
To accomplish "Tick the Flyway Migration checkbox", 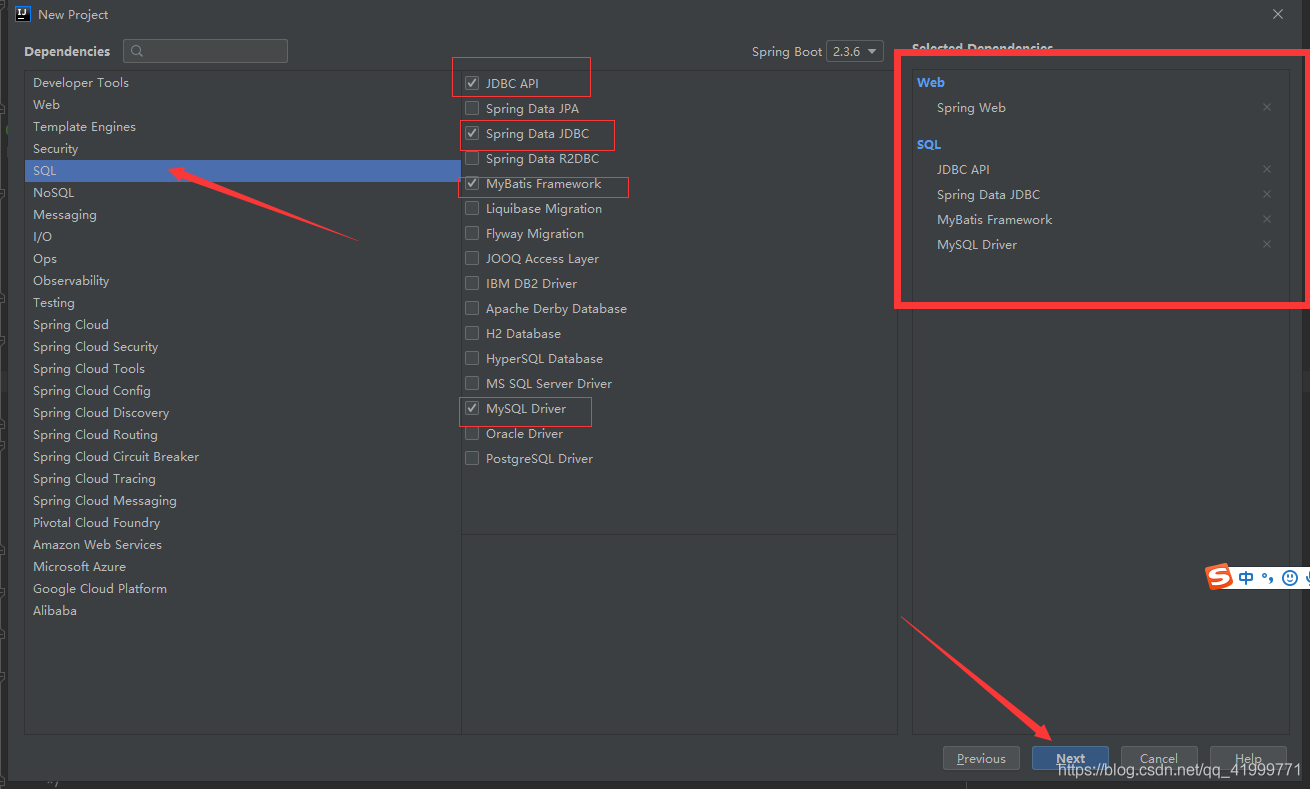I will point(472,233).
